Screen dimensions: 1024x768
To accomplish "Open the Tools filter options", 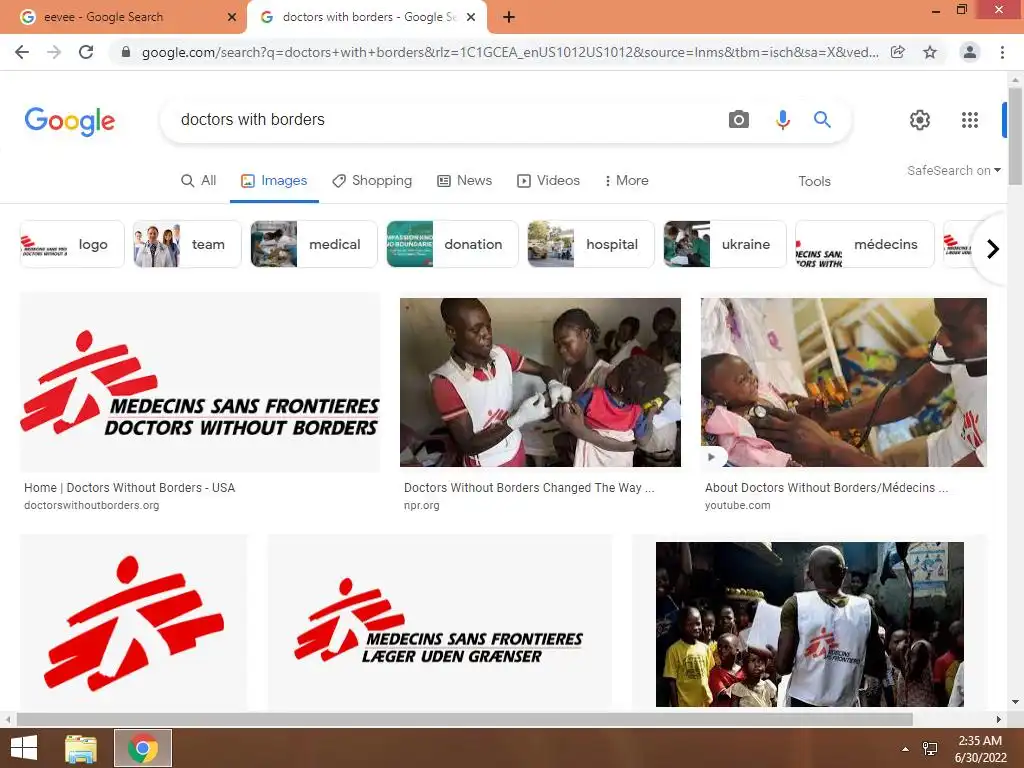I will click(x=814, y=181).
